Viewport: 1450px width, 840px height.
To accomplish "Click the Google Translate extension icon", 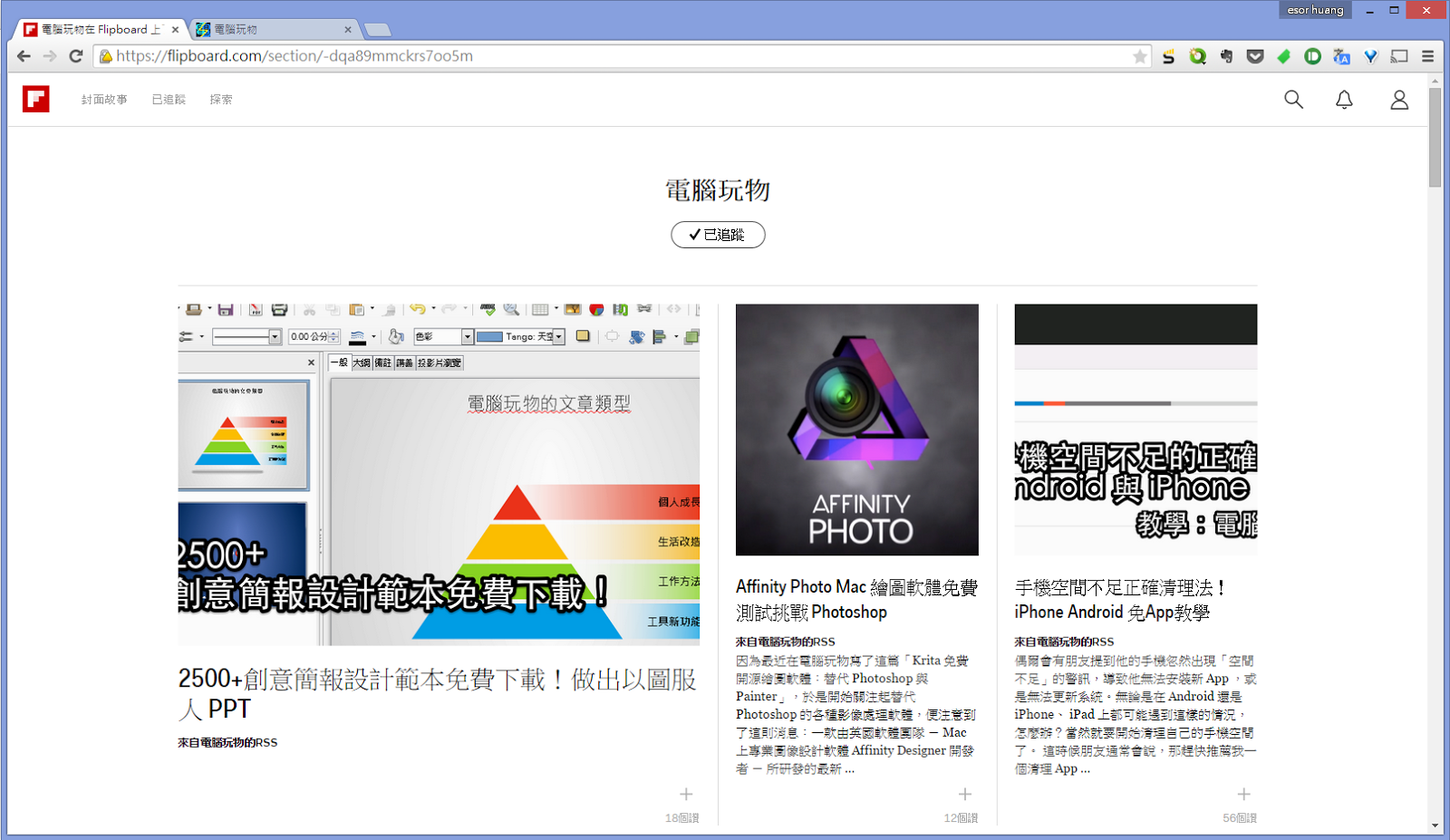I will pos(1341,56).
